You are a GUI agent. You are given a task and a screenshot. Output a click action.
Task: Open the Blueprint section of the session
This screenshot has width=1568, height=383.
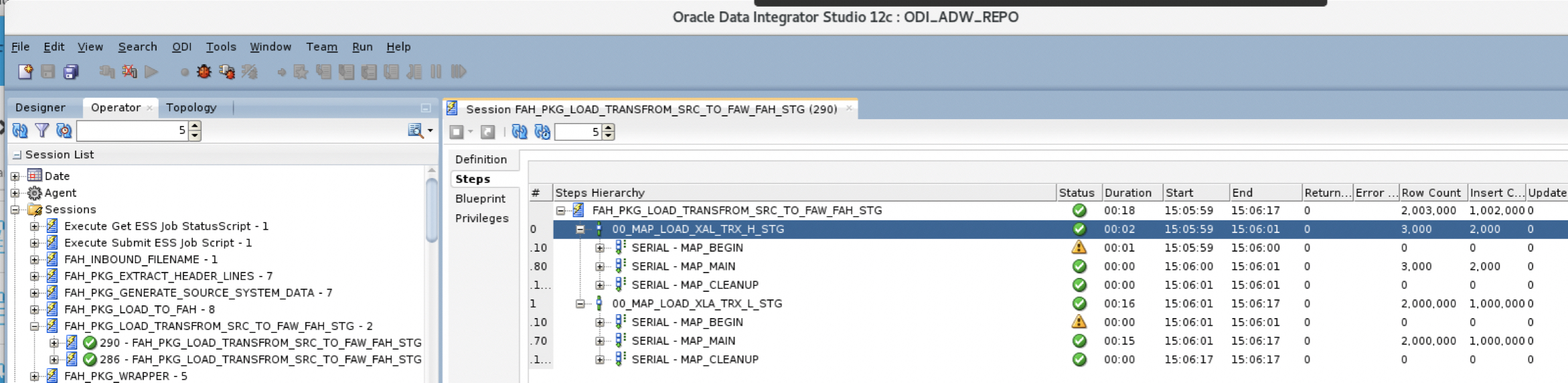coord(480,199)
